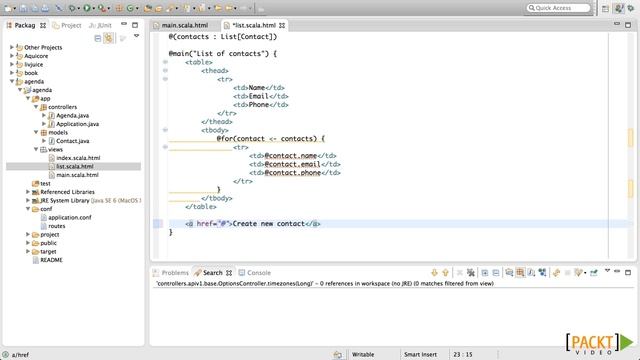The image size is (640, 360).
Task: Collapse the conf folder node
Action: [x=28, y=209]
